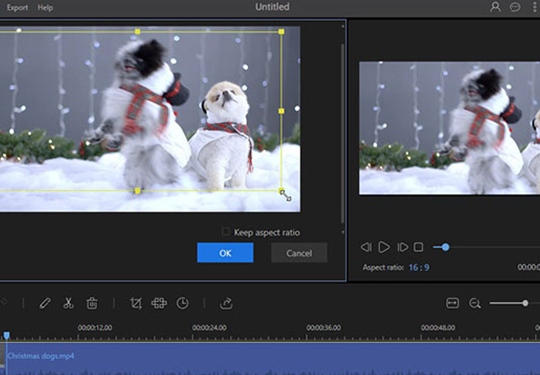Enable Keep aspect ratio checkbox

point(226,232)
